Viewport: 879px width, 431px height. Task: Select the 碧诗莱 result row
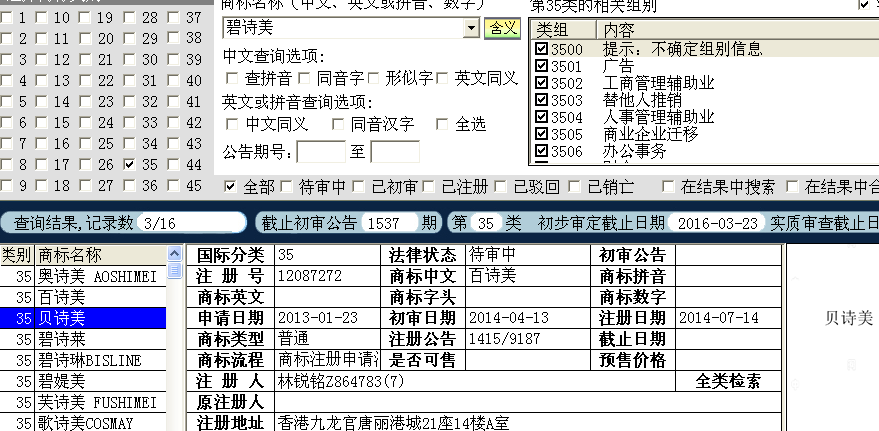(83, 339)
